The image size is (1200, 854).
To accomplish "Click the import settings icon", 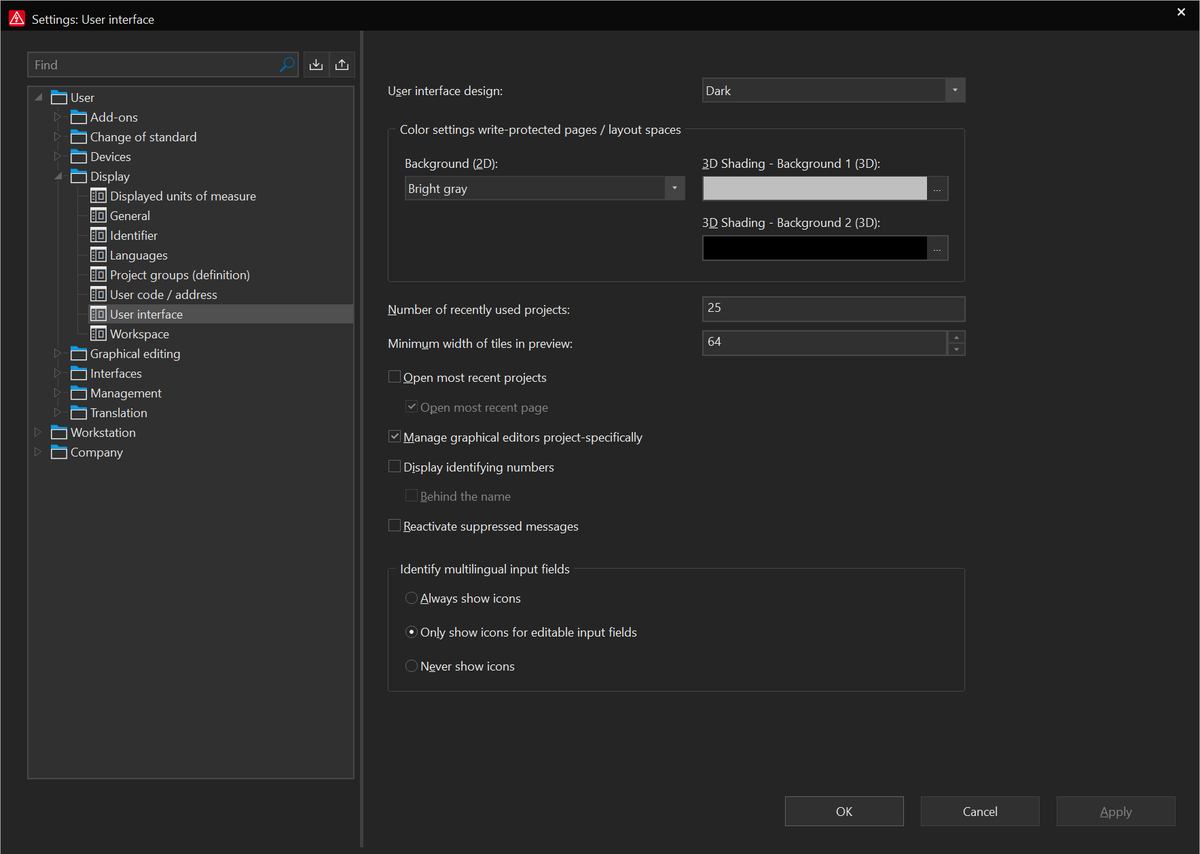I will 316,65.
